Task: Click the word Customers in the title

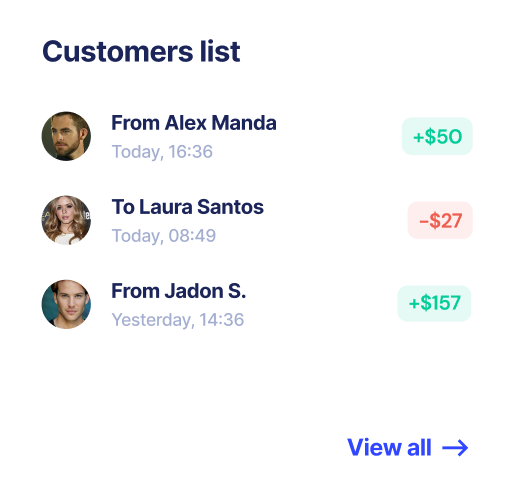Action: pyautogui.click(x=118, y=52)
